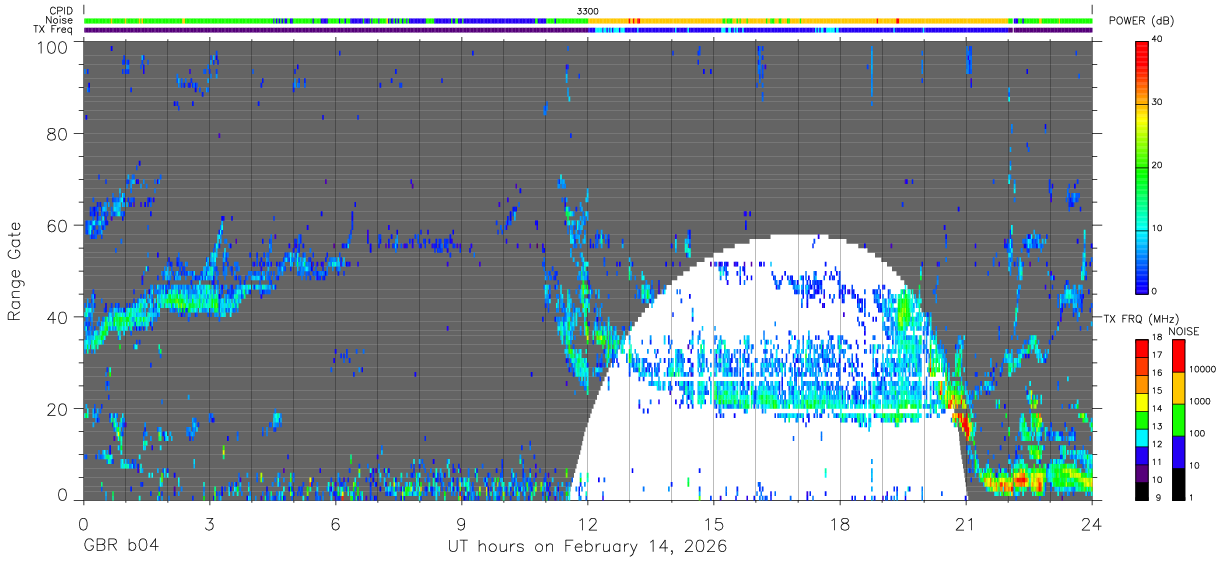Click the 40 tick label on Range Gate axis

coord(59,317)
